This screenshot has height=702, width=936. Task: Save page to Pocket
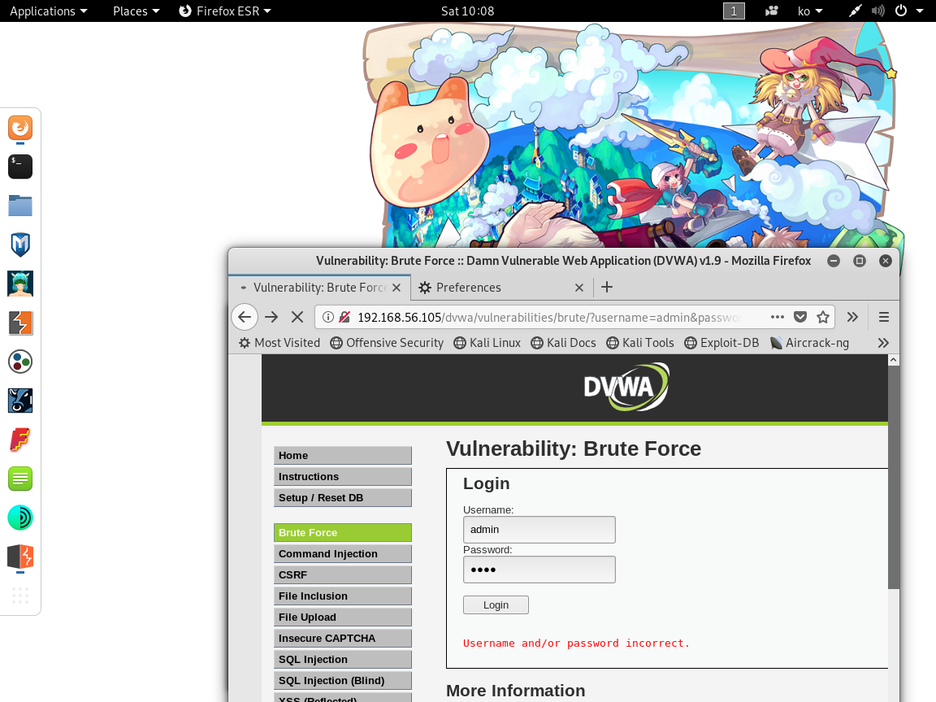pyautogui.click(x=800, y=317)
